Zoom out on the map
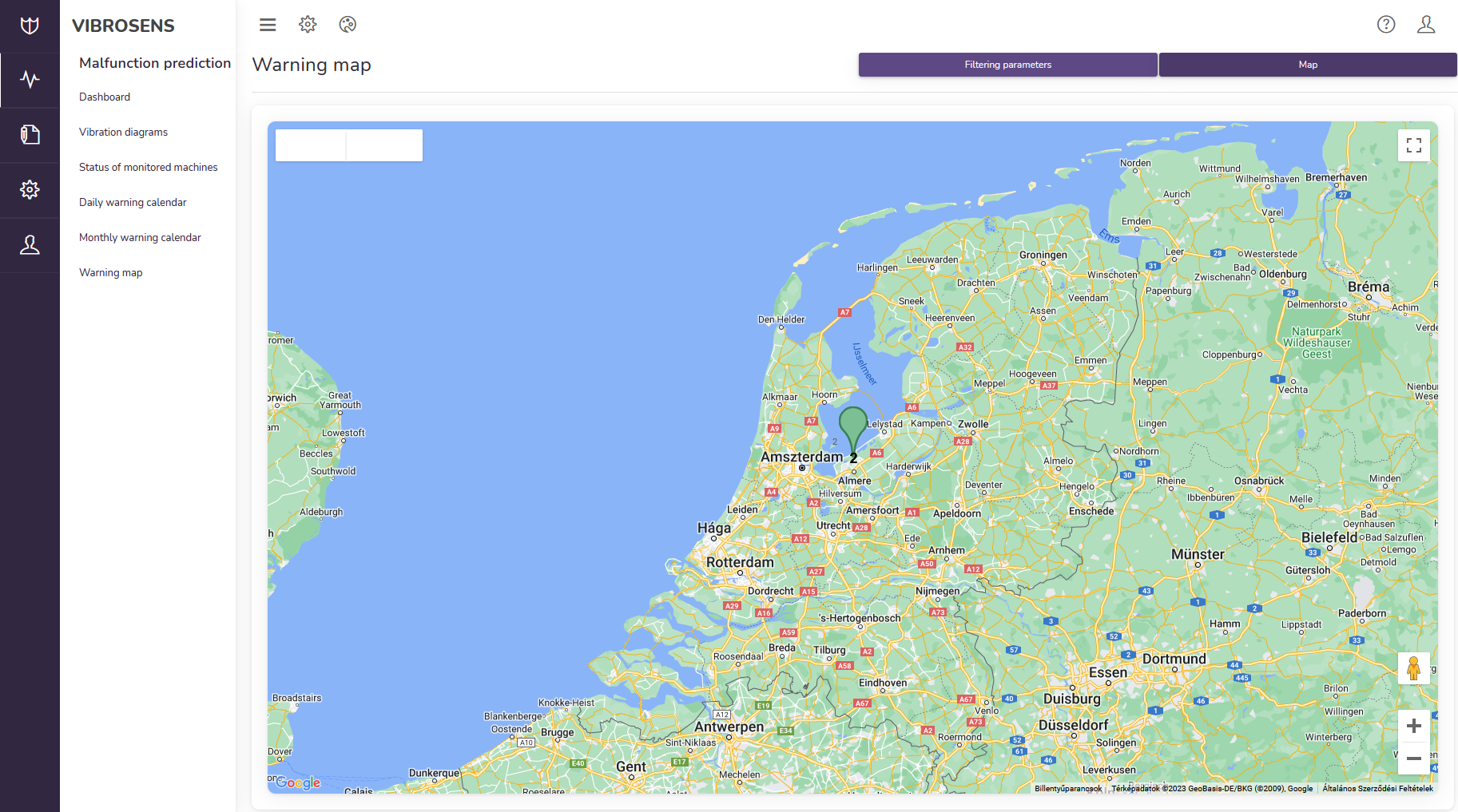Viewport: 1458px width, 812px height. 1413,759
